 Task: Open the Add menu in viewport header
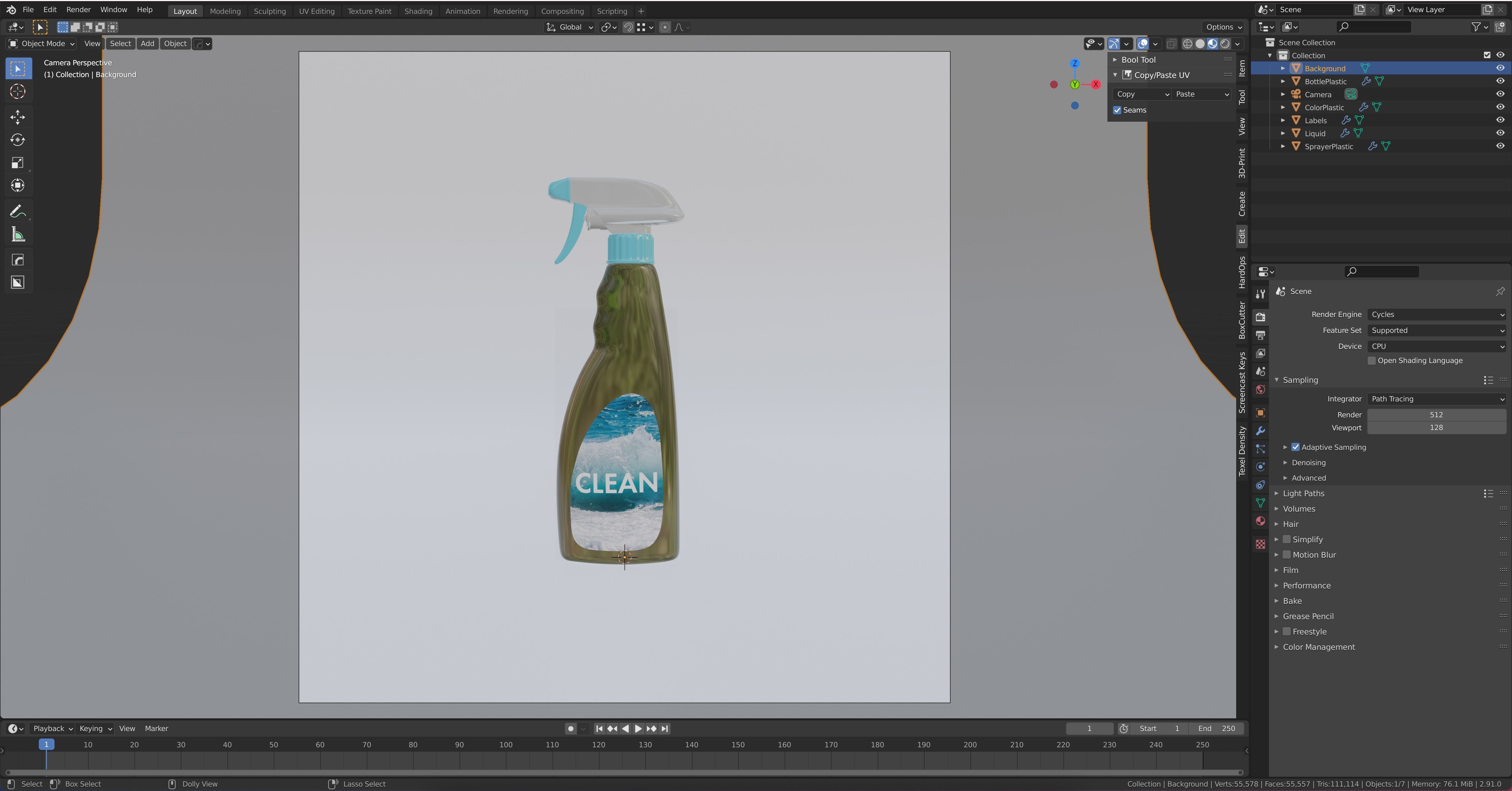click(147, 44)
